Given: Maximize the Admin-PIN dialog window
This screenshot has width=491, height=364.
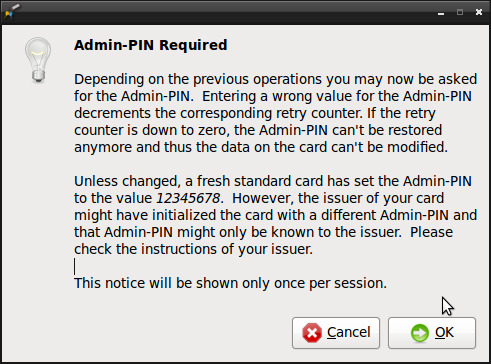Looking at the screenshot, I should click(x=460, y=12).
